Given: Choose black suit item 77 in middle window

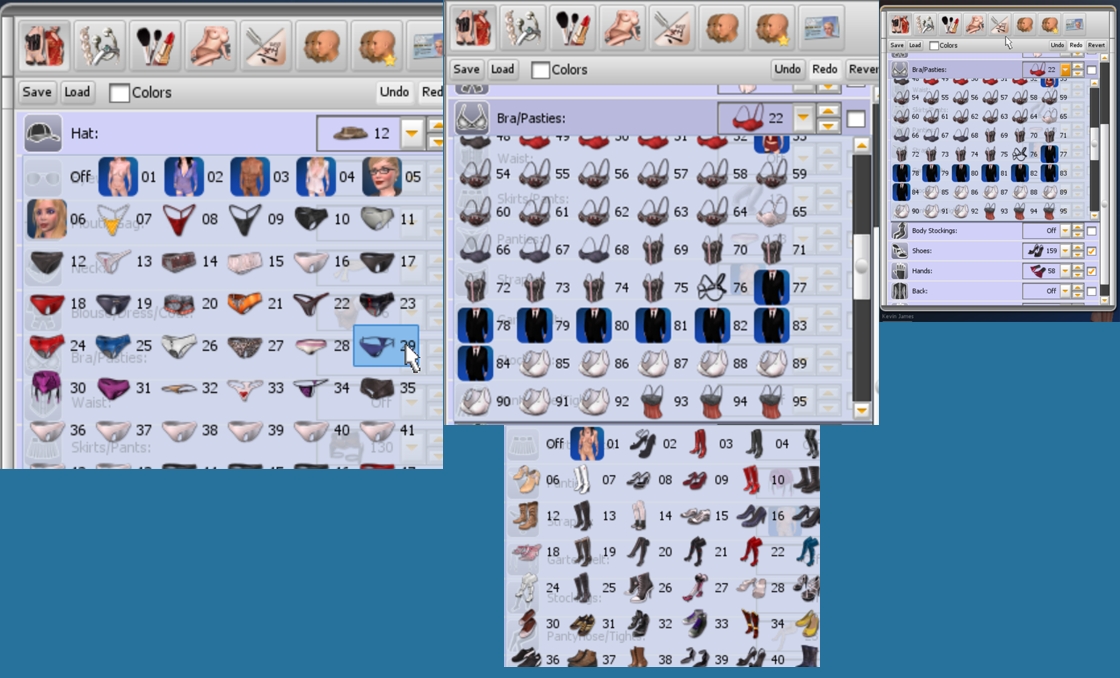Looking at the screenshot, I should click(771, 287).
